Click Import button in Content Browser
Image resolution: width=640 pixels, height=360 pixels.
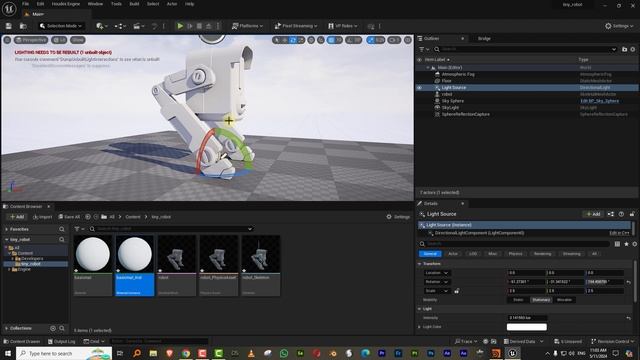(42, 217)
